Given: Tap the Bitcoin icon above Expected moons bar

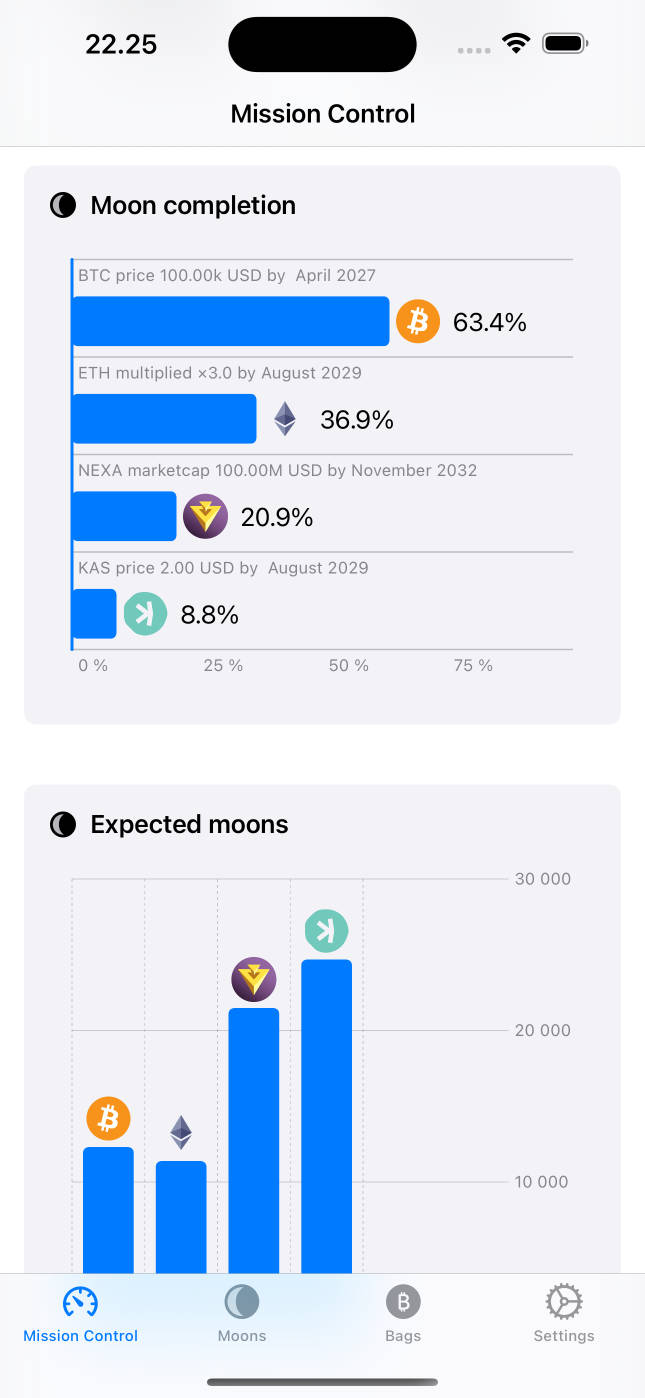Looking at the screenshot, I should [x=109, y=1118].
